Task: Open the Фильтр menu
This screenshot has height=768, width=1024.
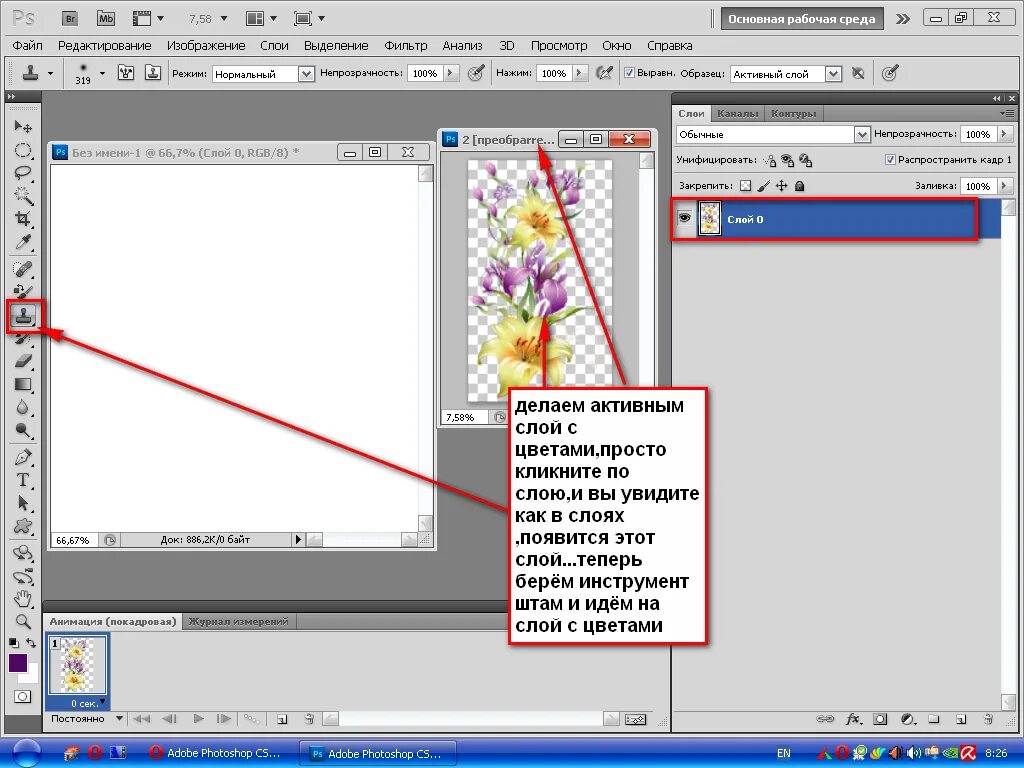Action: [406, 46]
